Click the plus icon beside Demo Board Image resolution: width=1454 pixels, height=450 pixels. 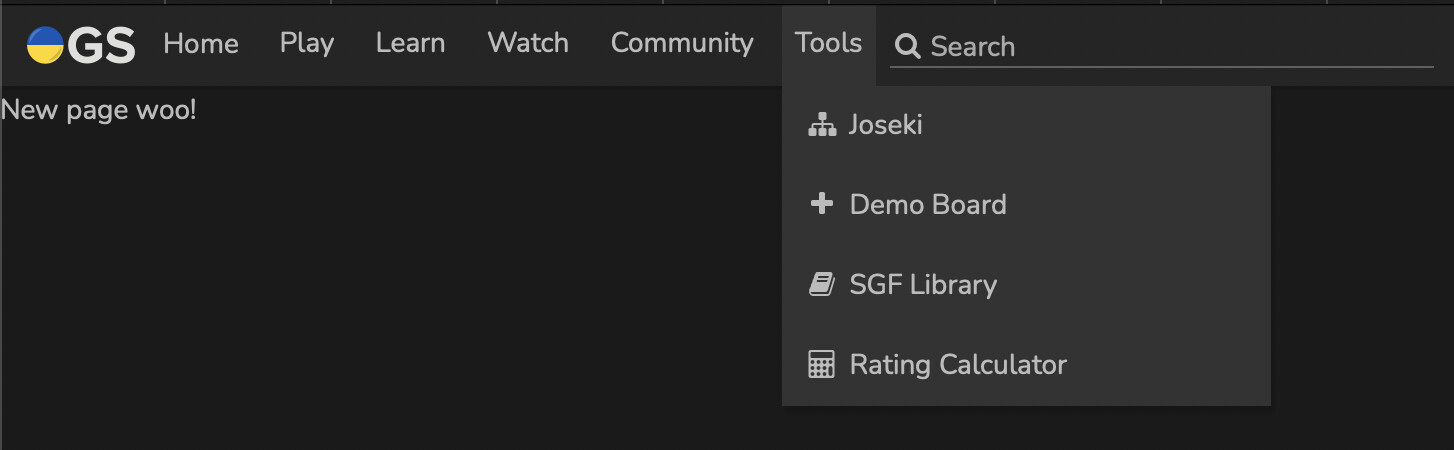point(821,205)
